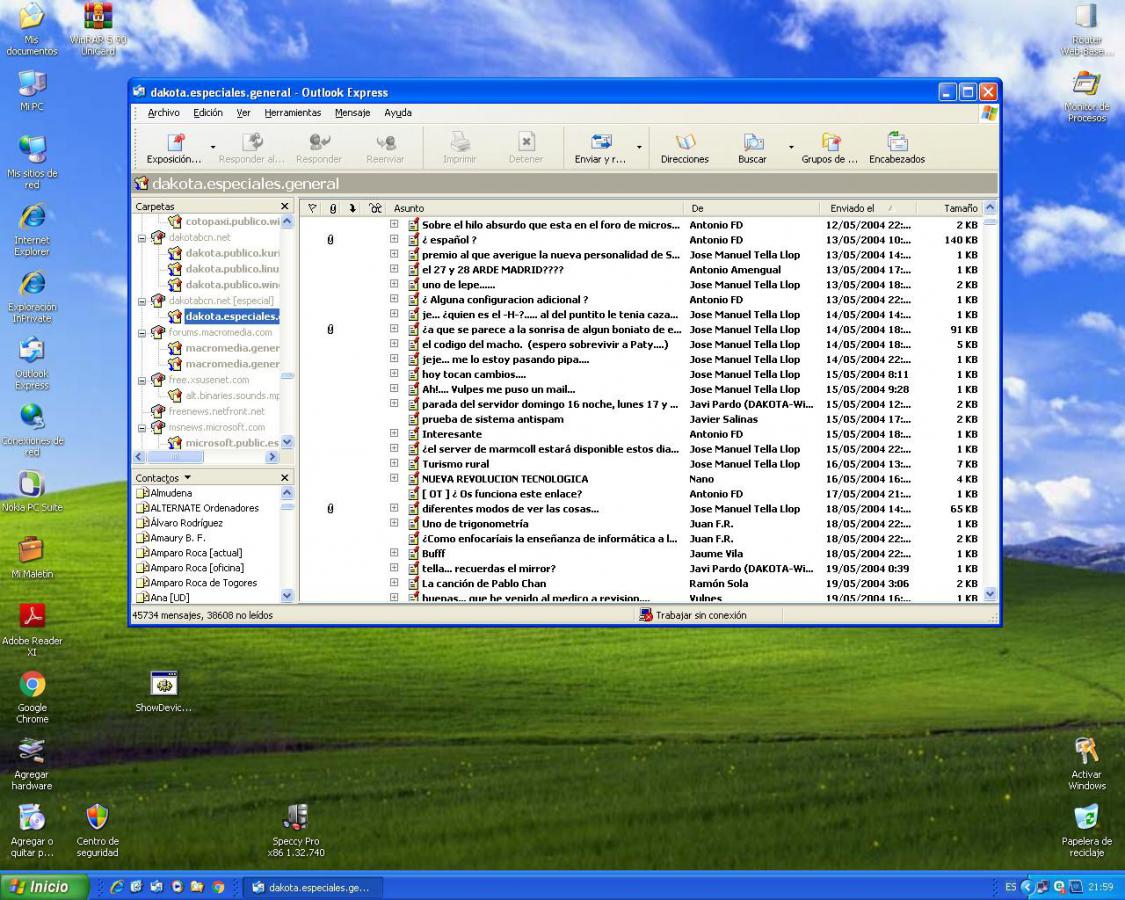Open Grupos de noticias toolbar icon
Image resolution: width=1125 pixels, height=900 pixels.
tap(830, 143)
